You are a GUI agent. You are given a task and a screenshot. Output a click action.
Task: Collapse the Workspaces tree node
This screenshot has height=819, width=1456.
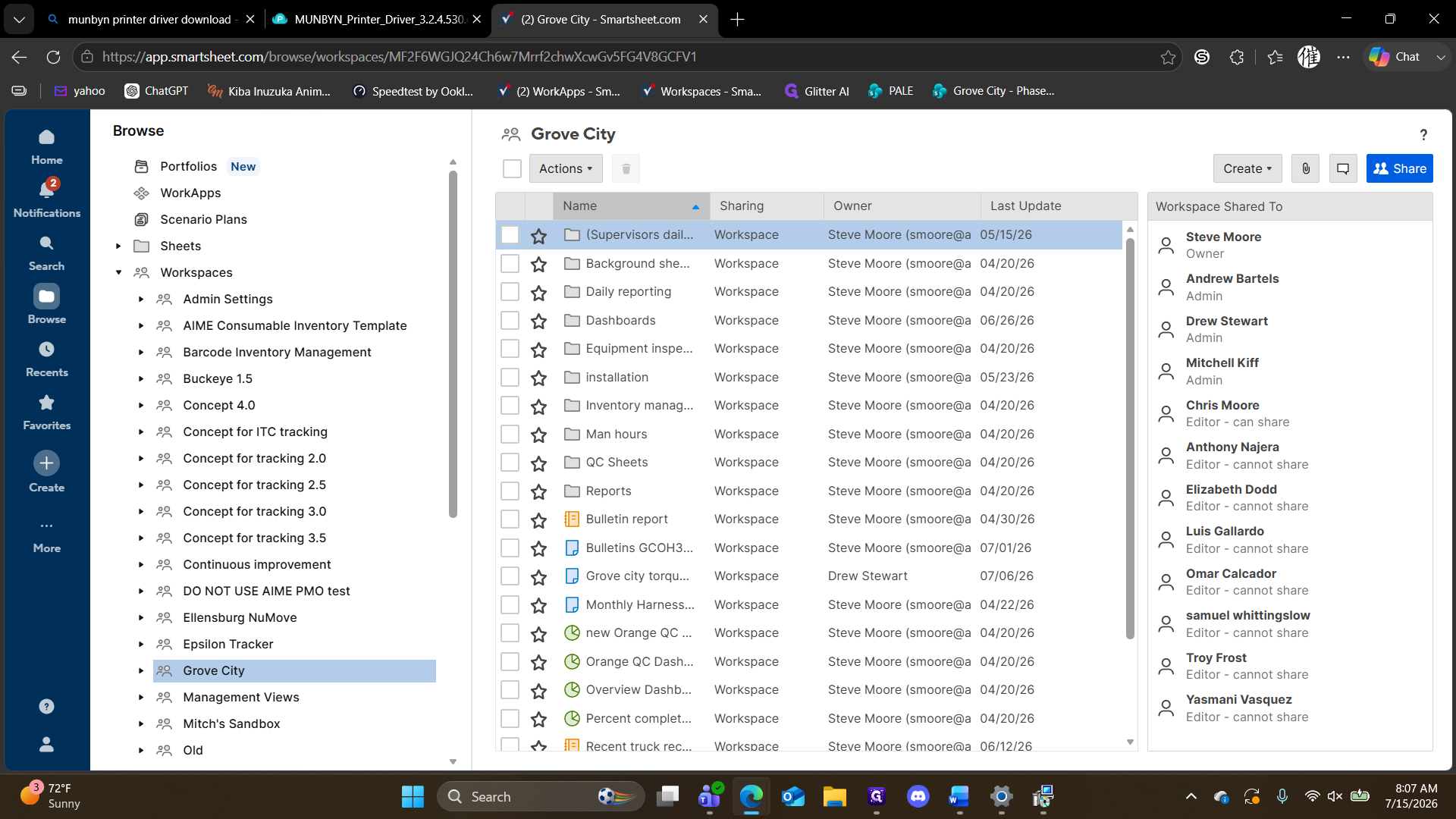118,272
